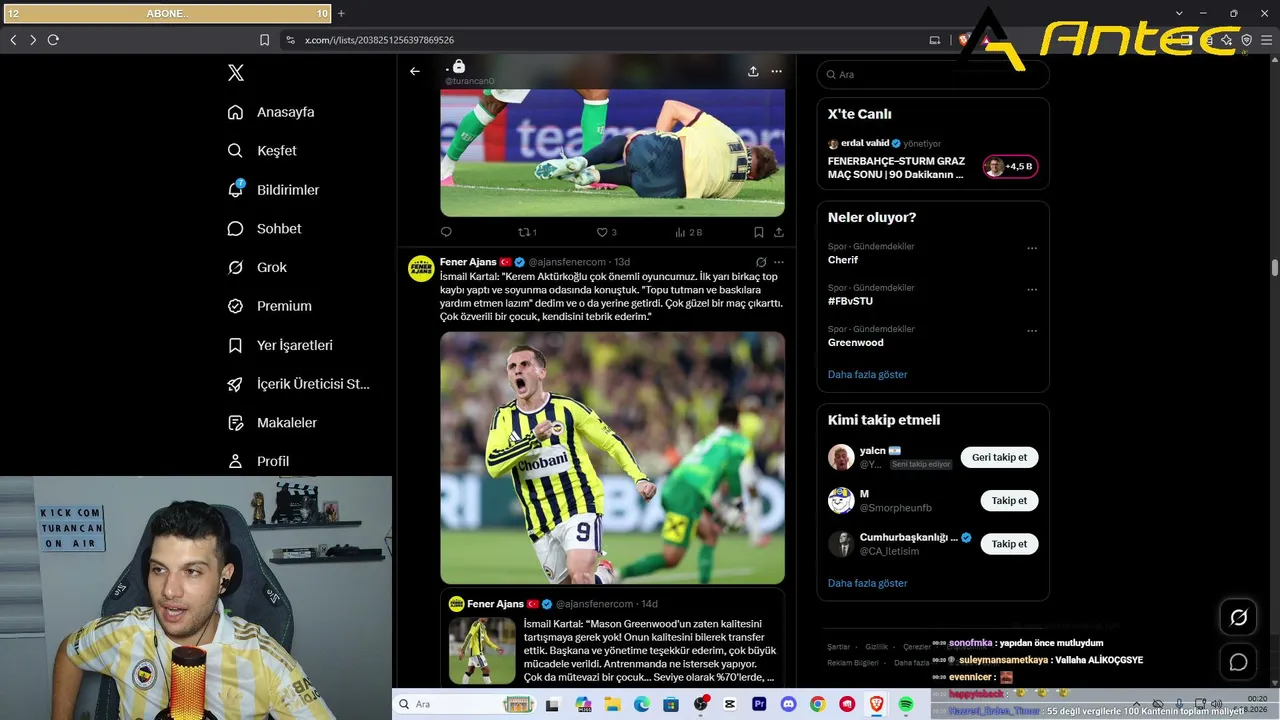
Task: Click the browser back button
Action: [13, 40]
